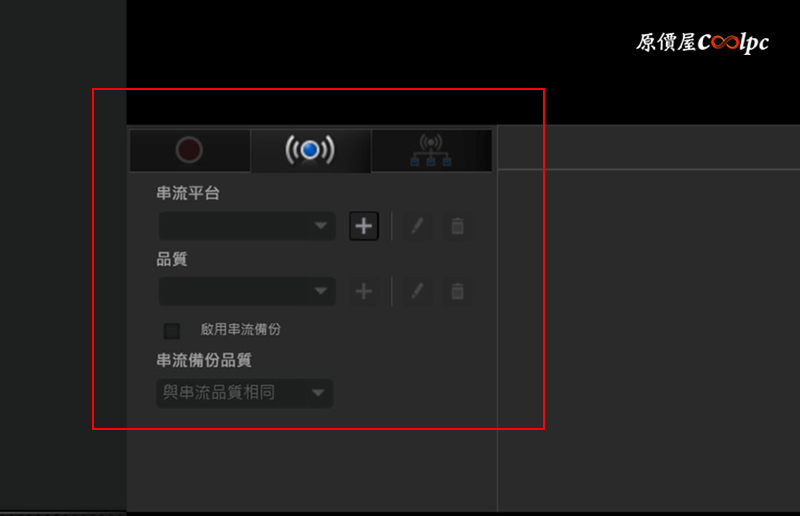800x516 pixels.
Task: Open the multi-stream network tab
Action: [431, 150]
